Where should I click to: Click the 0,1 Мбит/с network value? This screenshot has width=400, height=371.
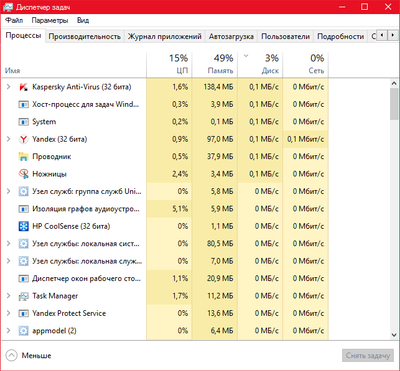point(306,139)
